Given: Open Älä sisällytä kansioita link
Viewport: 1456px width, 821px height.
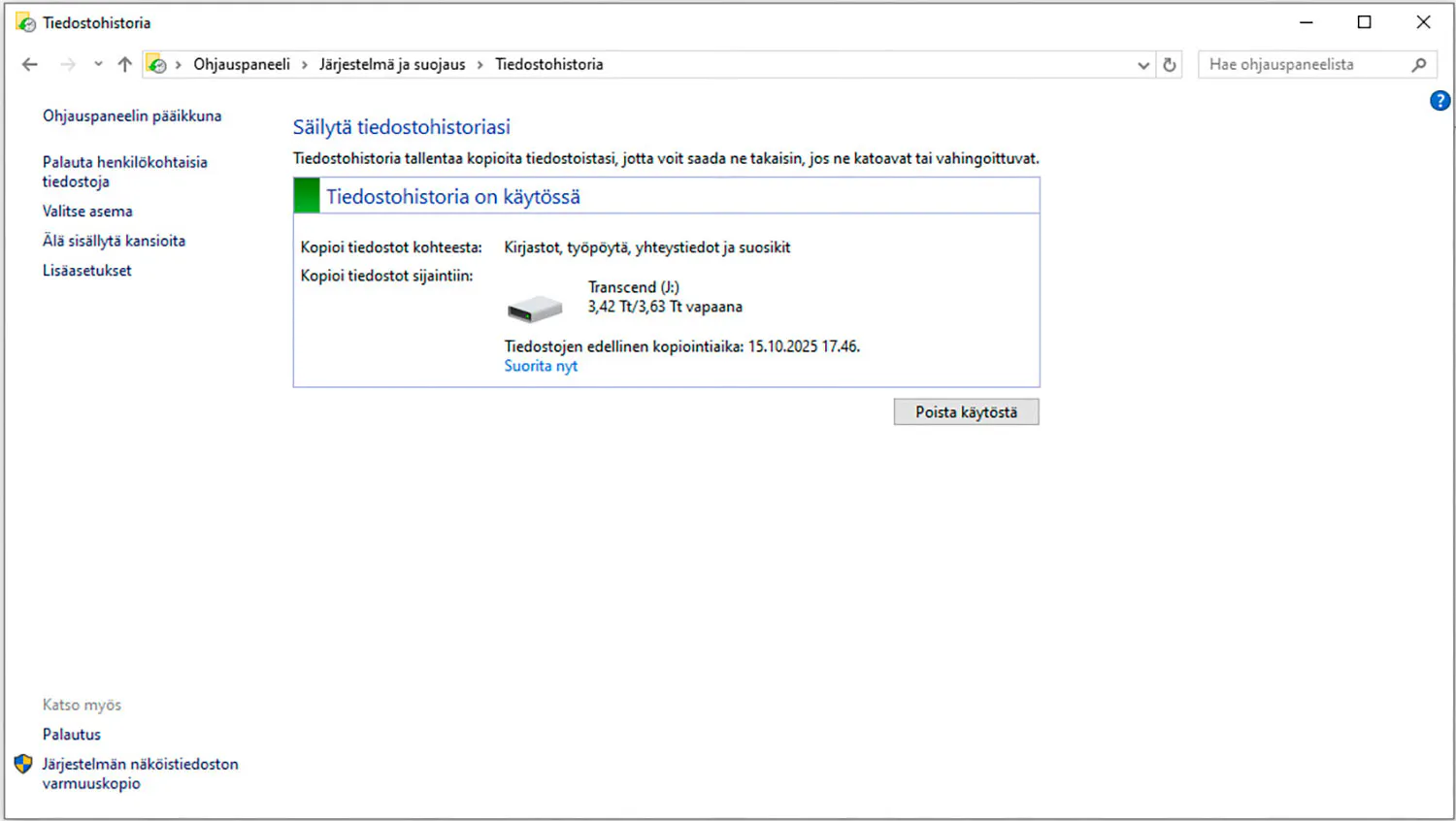Looking at the screenshot, I should 114,241.
